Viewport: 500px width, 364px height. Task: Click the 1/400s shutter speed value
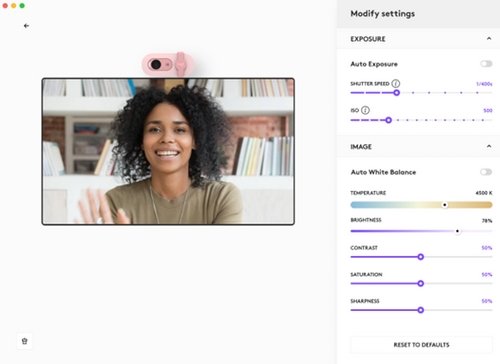[484, 84]
